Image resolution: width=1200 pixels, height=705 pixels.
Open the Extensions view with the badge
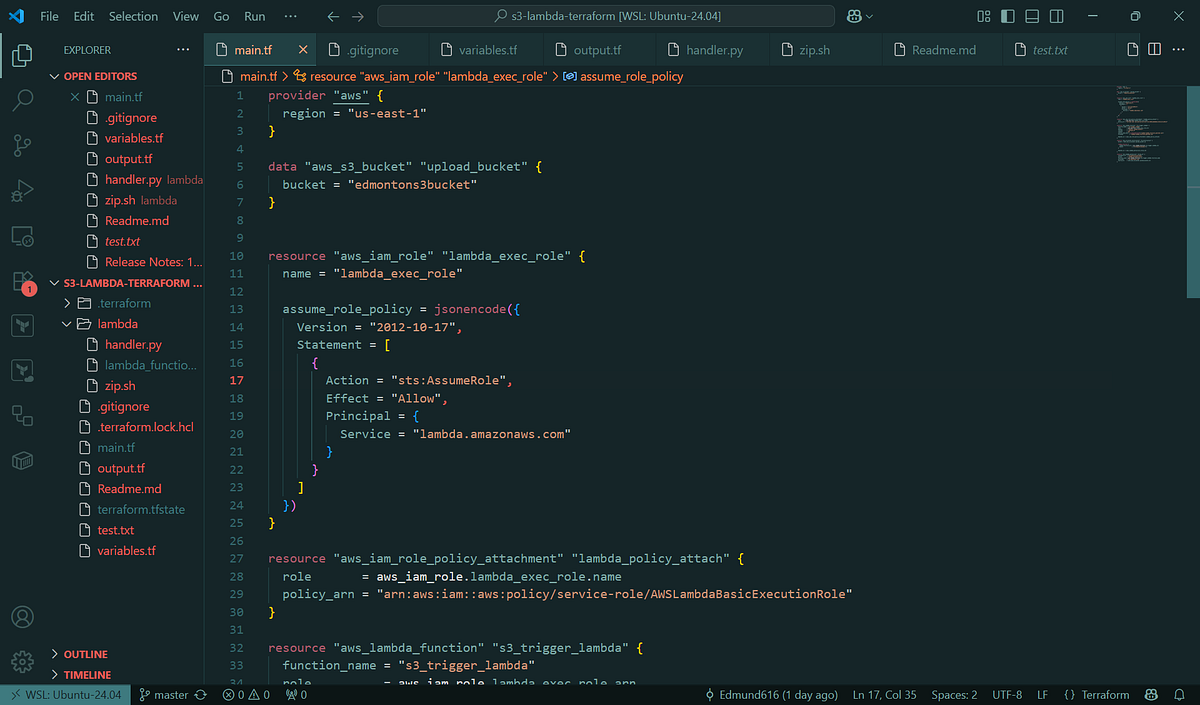pos(22,283)
